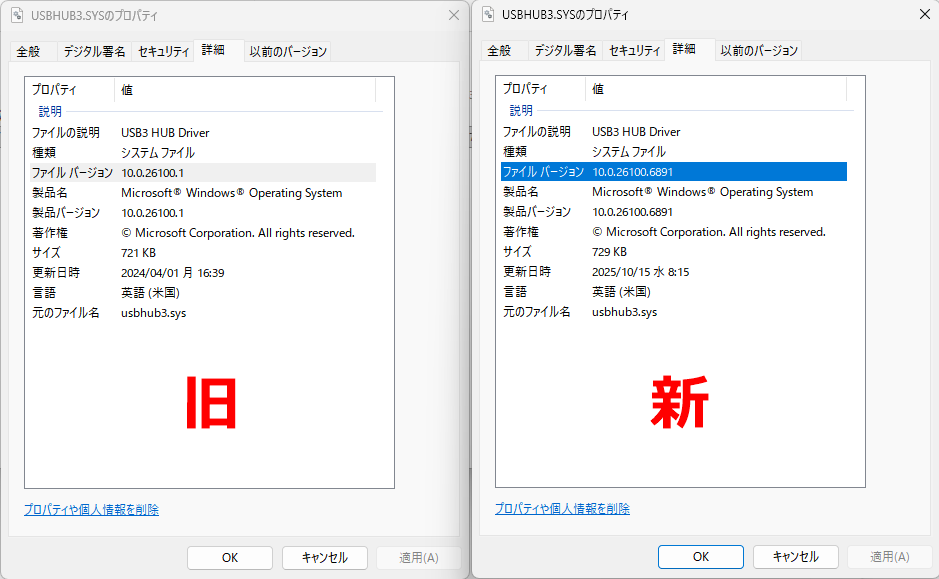Select file version row showing 10.0.26100.1

pos(200,173)
